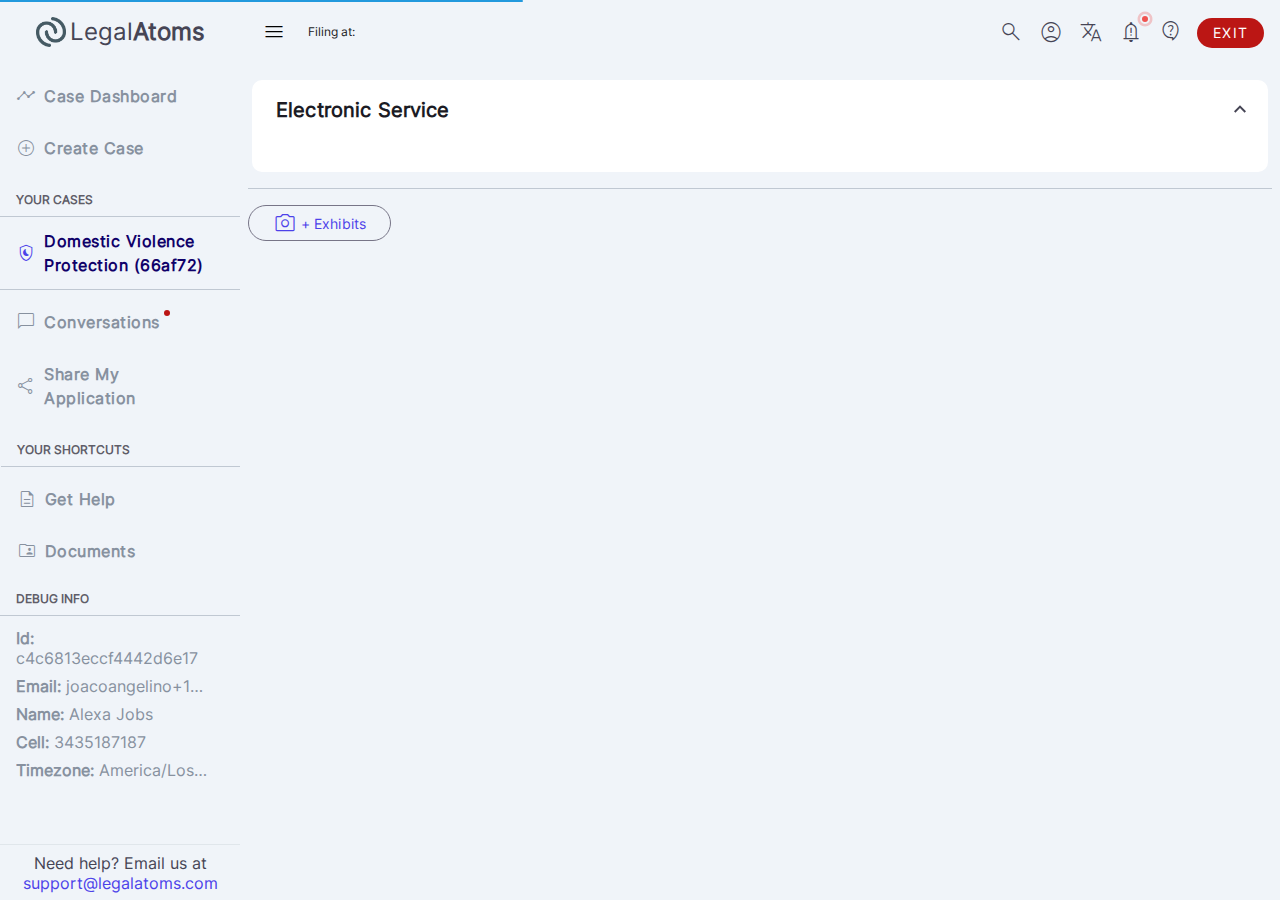This screenshot has height=900, width=1280.
Task: Click the Electronic Service heading
Action: [362, 110]
